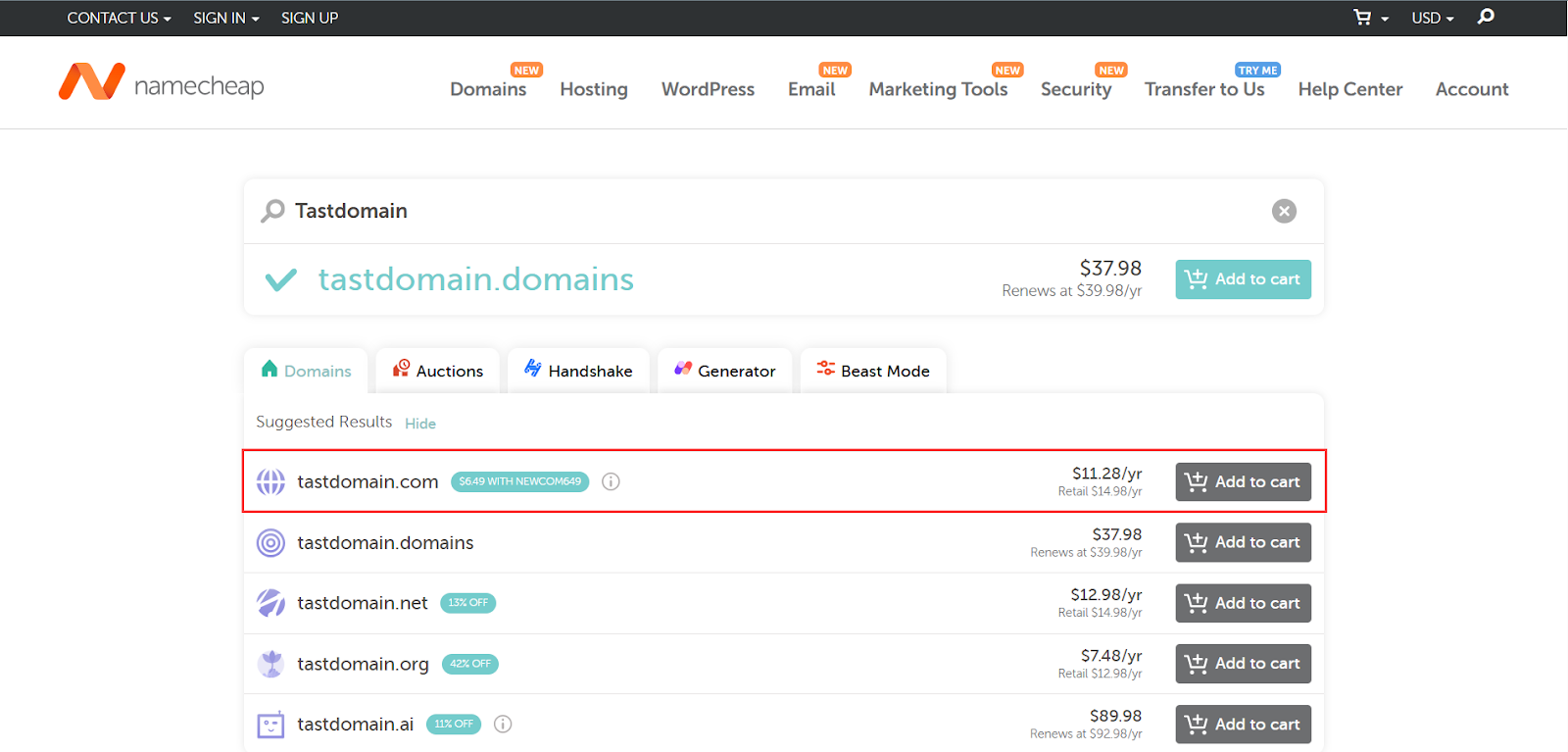The image size is (1568, 752).
Task: Open Hosting navigation menu
Action: (x=594, y=89)
